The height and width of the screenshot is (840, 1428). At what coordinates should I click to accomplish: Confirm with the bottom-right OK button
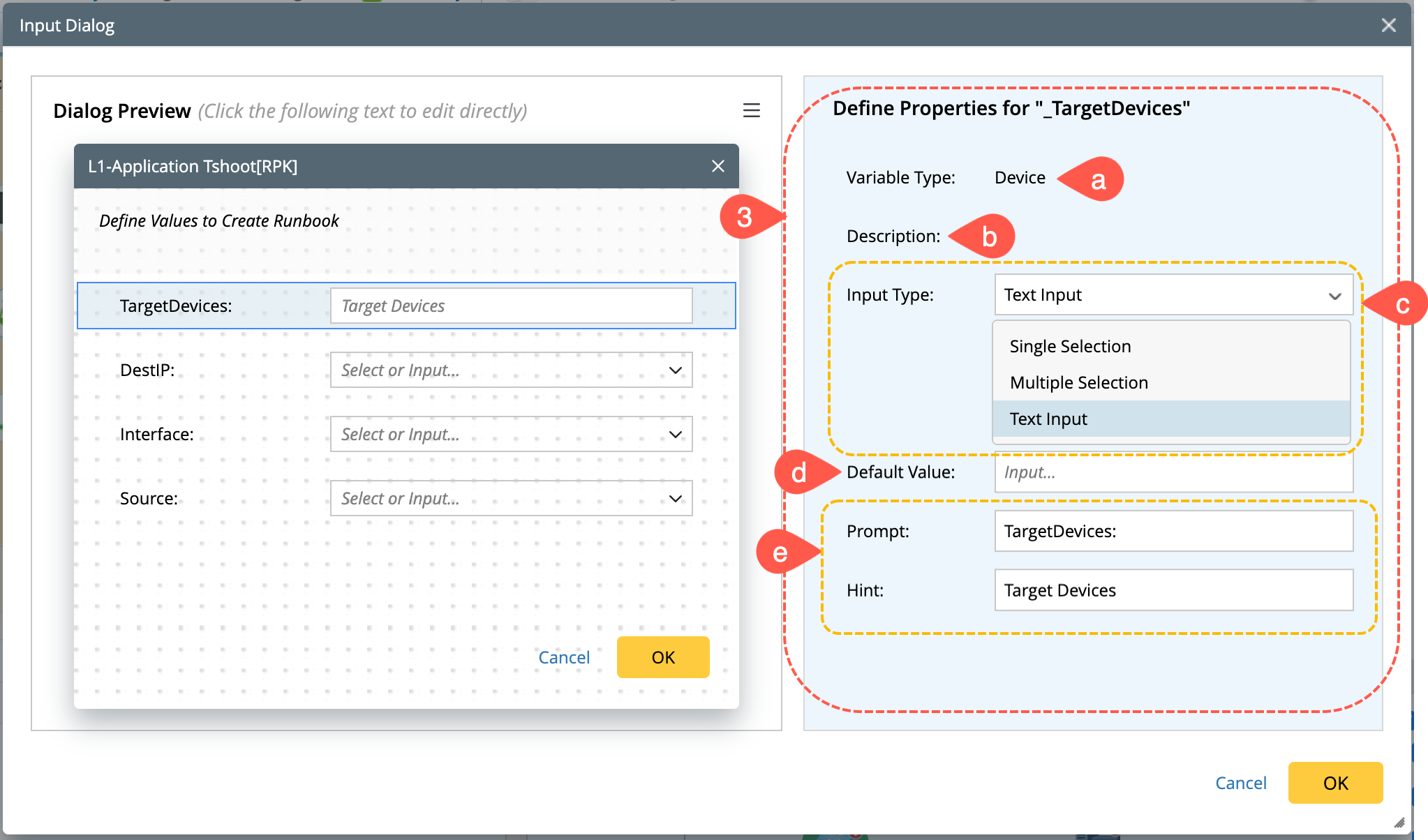pyautogui.click(x=1334, y=783)
